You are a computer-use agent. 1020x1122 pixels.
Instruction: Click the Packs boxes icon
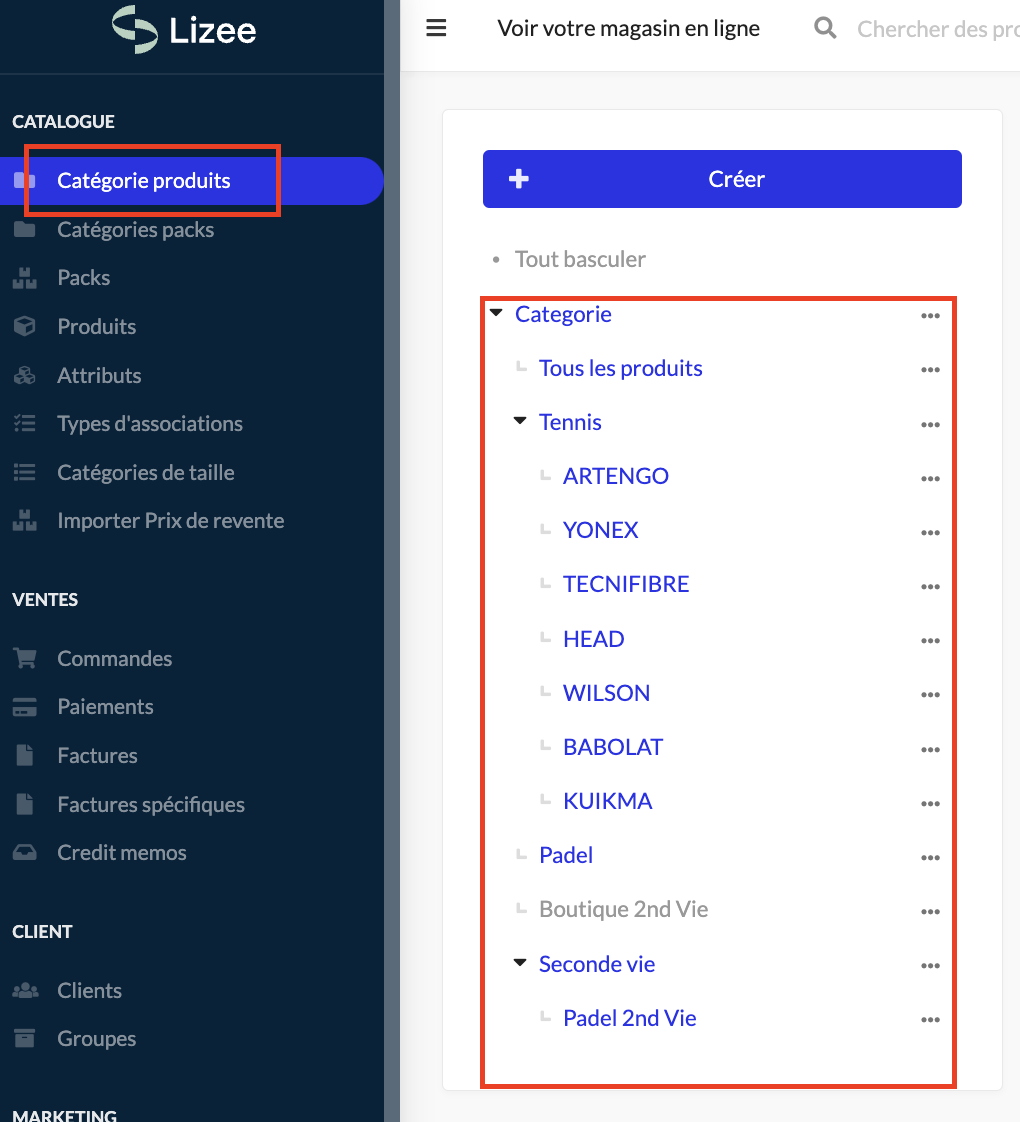point(24,278)
